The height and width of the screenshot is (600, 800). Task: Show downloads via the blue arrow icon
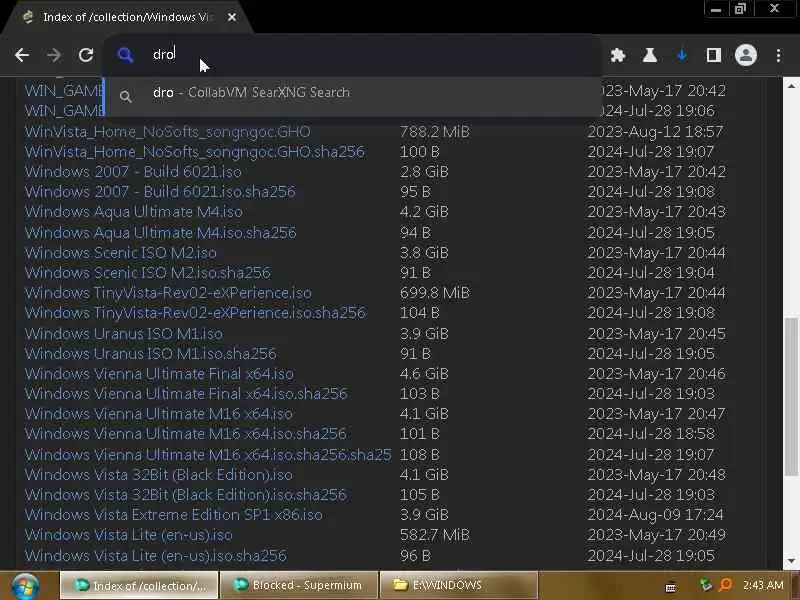(682, 55)
